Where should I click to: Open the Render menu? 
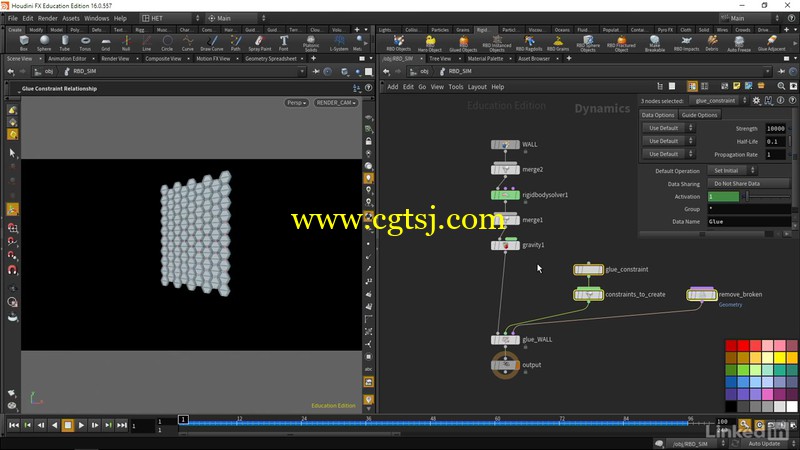pos(47,18)
